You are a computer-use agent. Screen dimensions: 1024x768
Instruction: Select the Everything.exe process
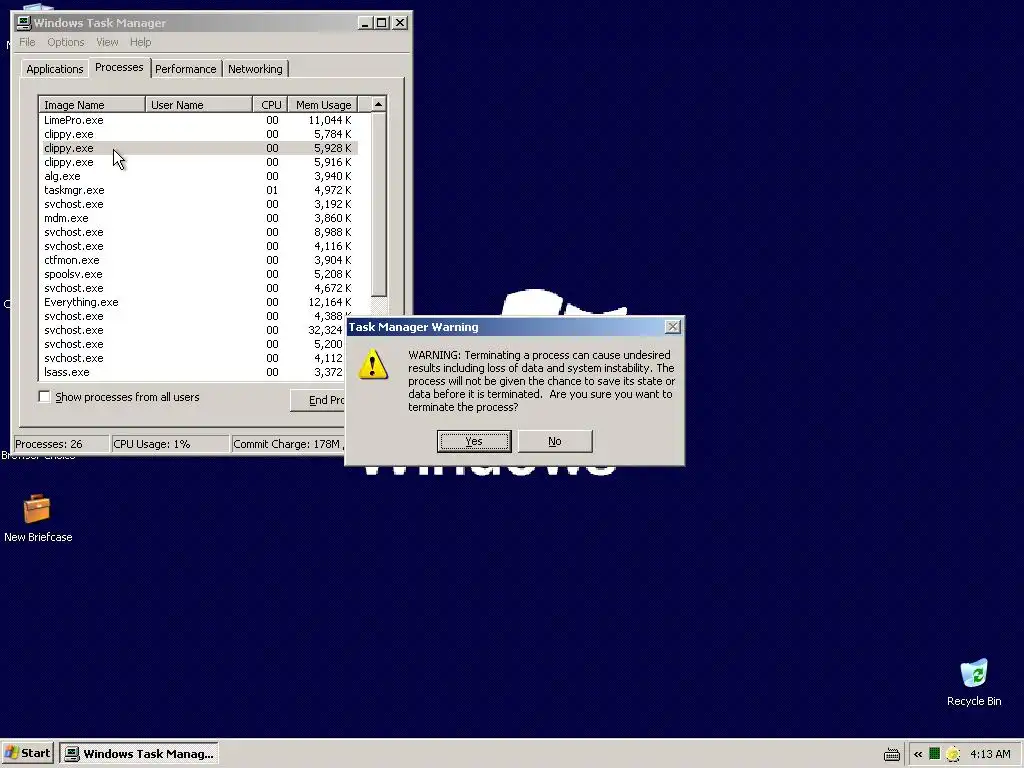pos(198,302)
